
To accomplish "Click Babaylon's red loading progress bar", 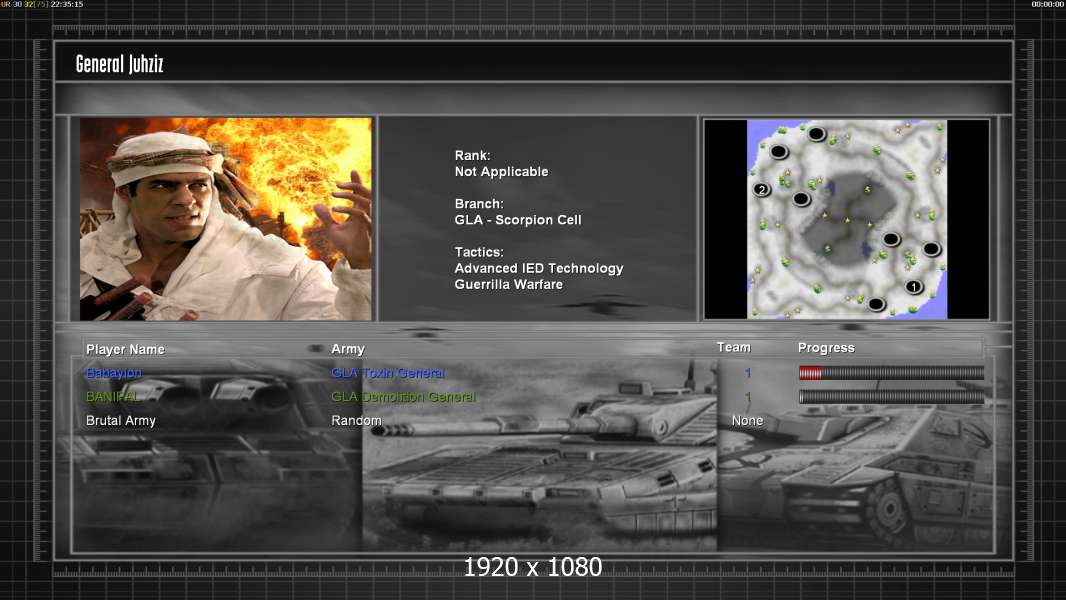I will (x=891, y=372).
